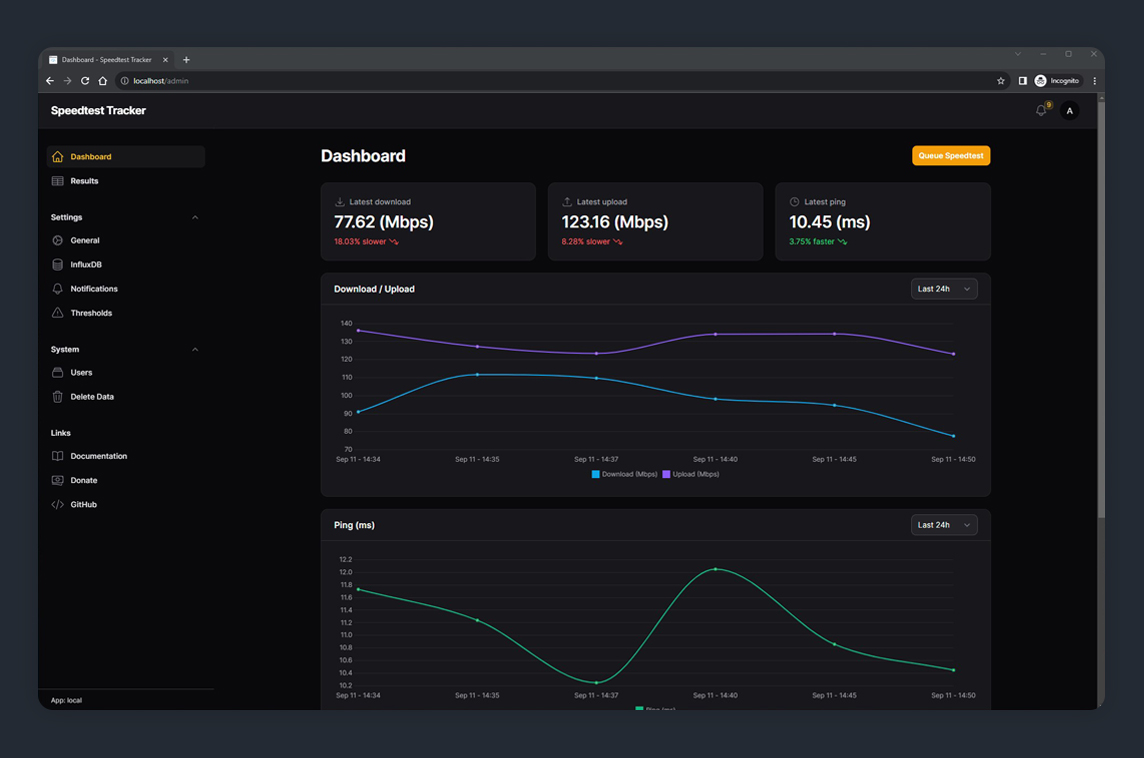Click the 10.45 (ms) ping value
The image size is (1144, 758).
tap(830, 222)
